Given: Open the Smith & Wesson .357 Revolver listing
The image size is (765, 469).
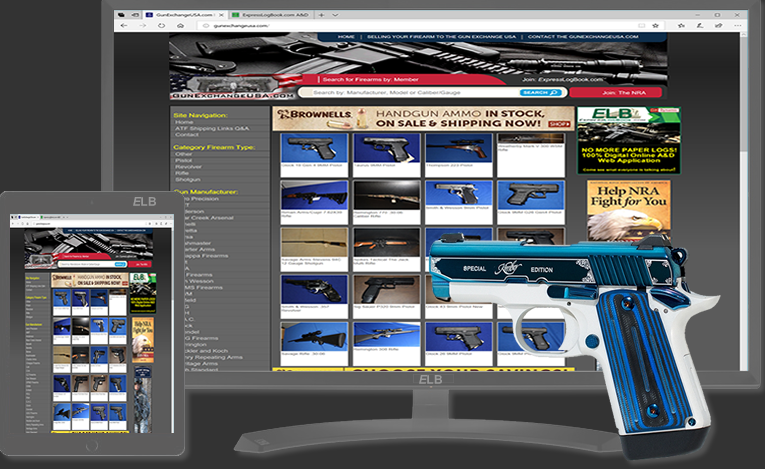Looking at the screenshot, I should pos(314,296).
